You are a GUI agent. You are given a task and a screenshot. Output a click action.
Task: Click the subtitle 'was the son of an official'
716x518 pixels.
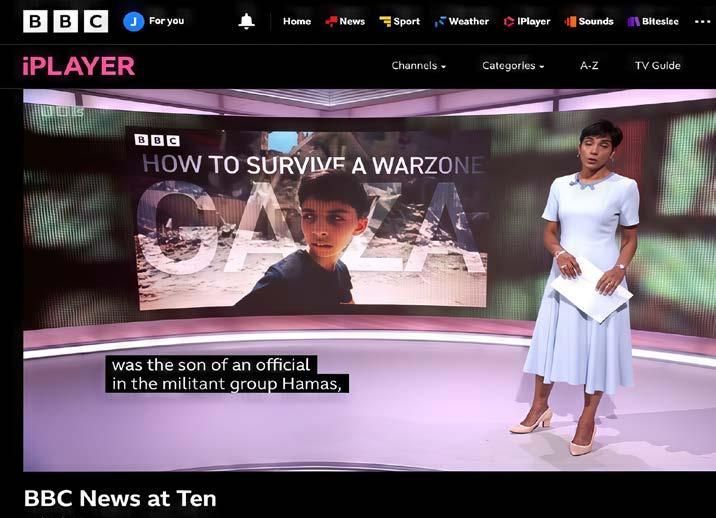click(x=211, y=365)
